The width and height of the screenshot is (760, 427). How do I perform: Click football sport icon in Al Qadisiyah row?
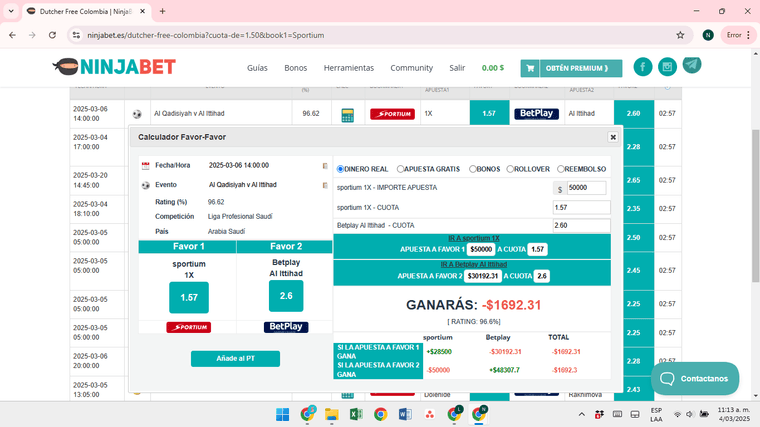coord(137,114)
